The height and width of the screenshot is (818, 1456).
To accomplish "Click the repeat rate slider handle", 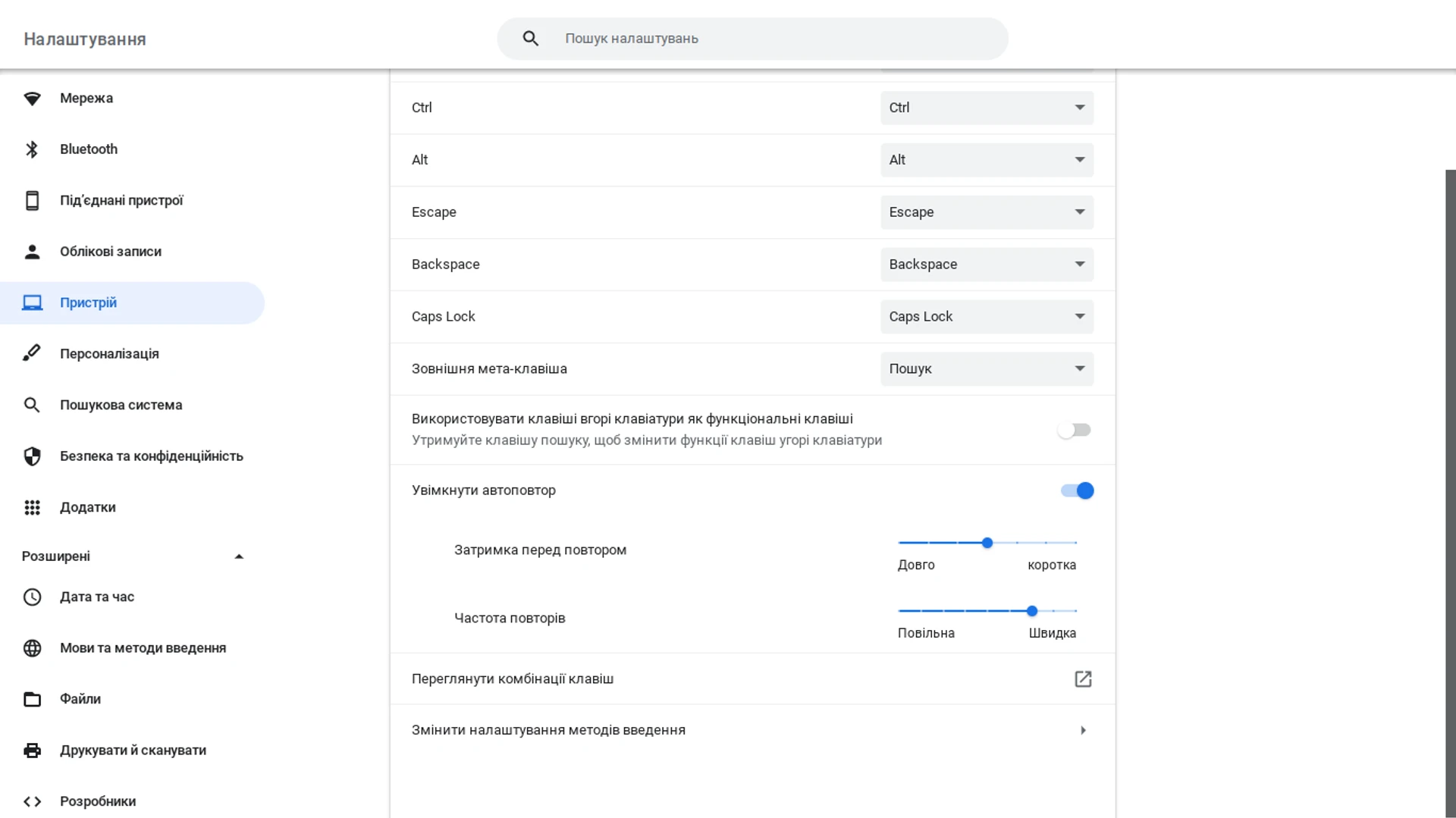I will [1032, 611].
